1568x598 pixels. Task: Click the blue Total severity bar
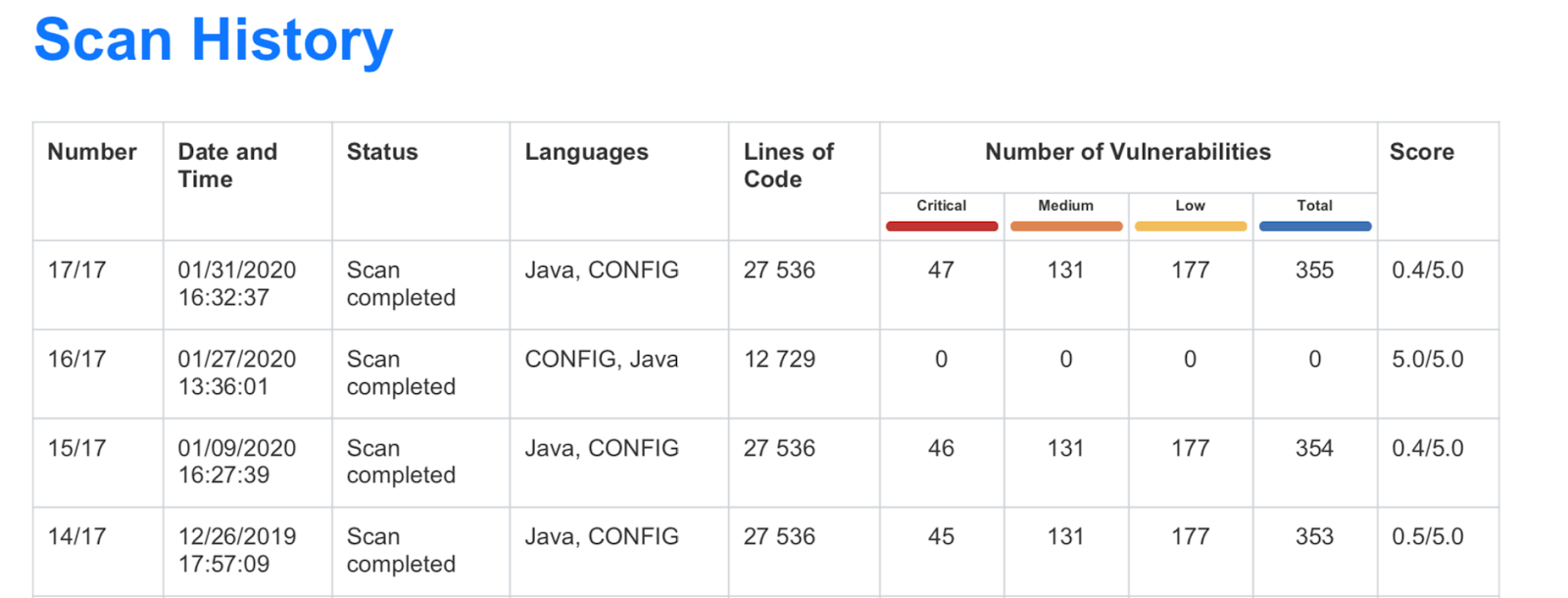[x=1314, y=226]
